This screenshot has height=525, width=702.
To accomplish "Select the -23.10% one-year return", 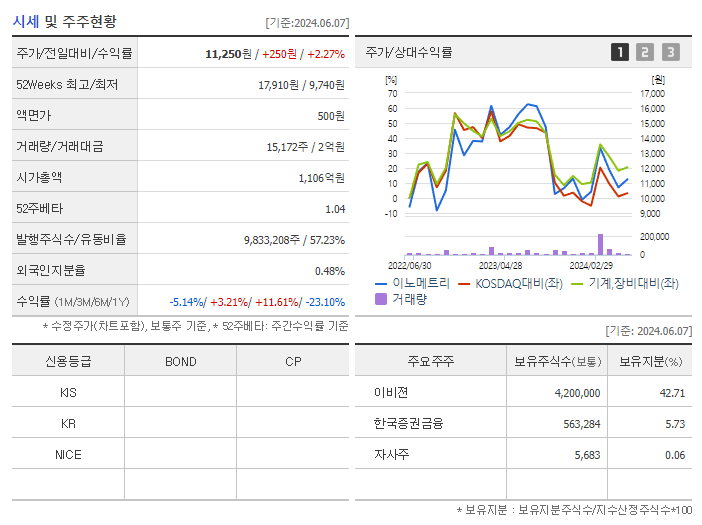I will (325, 302).
